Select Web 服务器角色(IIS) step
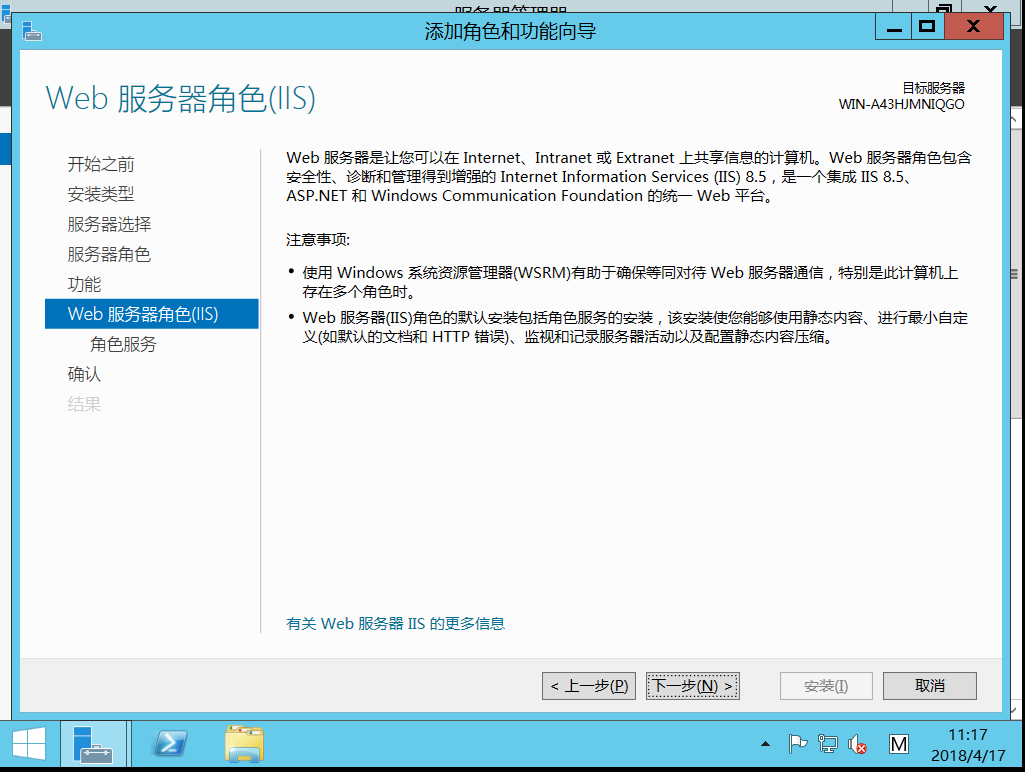Screen dimensions: 1025x772 point(152,314)
